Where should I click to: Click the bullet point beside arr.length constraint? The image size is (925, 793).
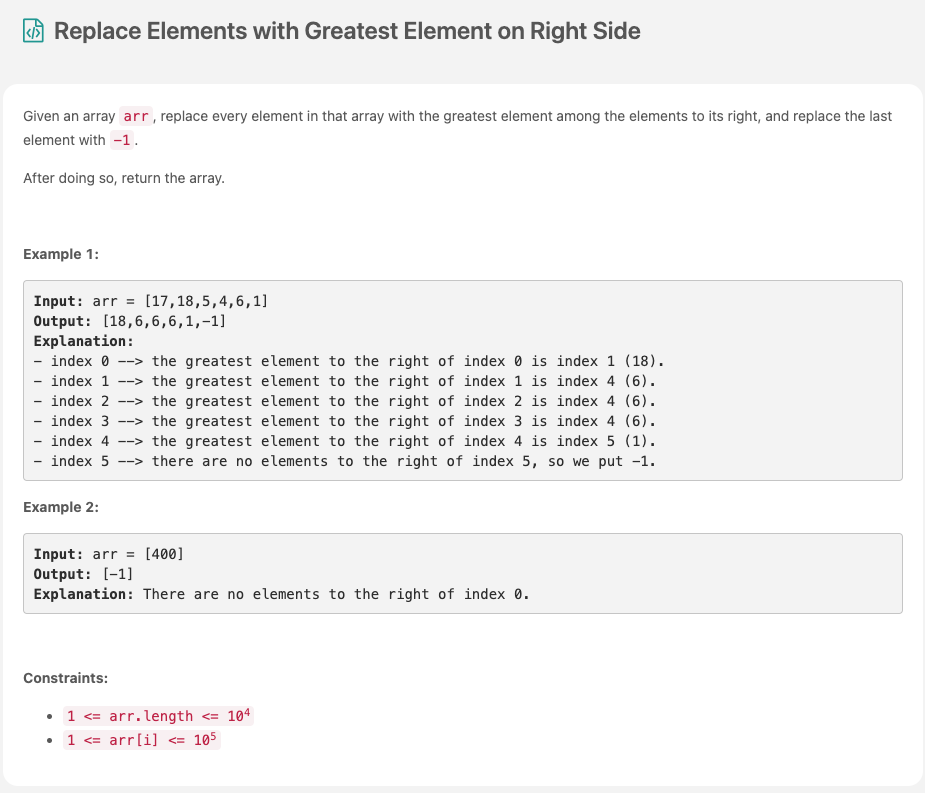pyautogui.click(x=49, y=716)
